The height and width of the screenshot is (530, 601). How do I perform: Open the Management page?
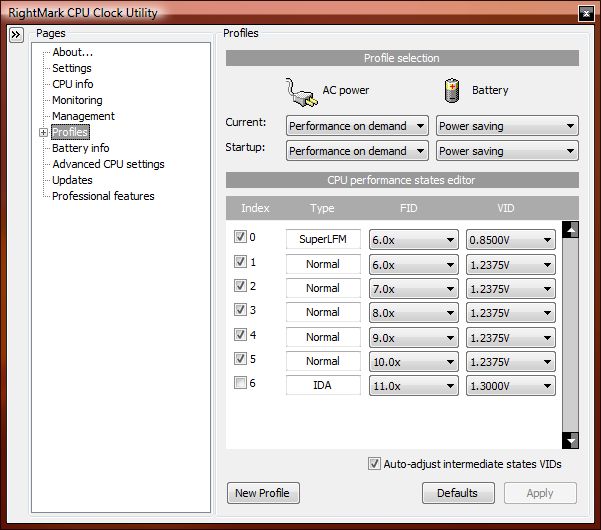coord(83,116)
